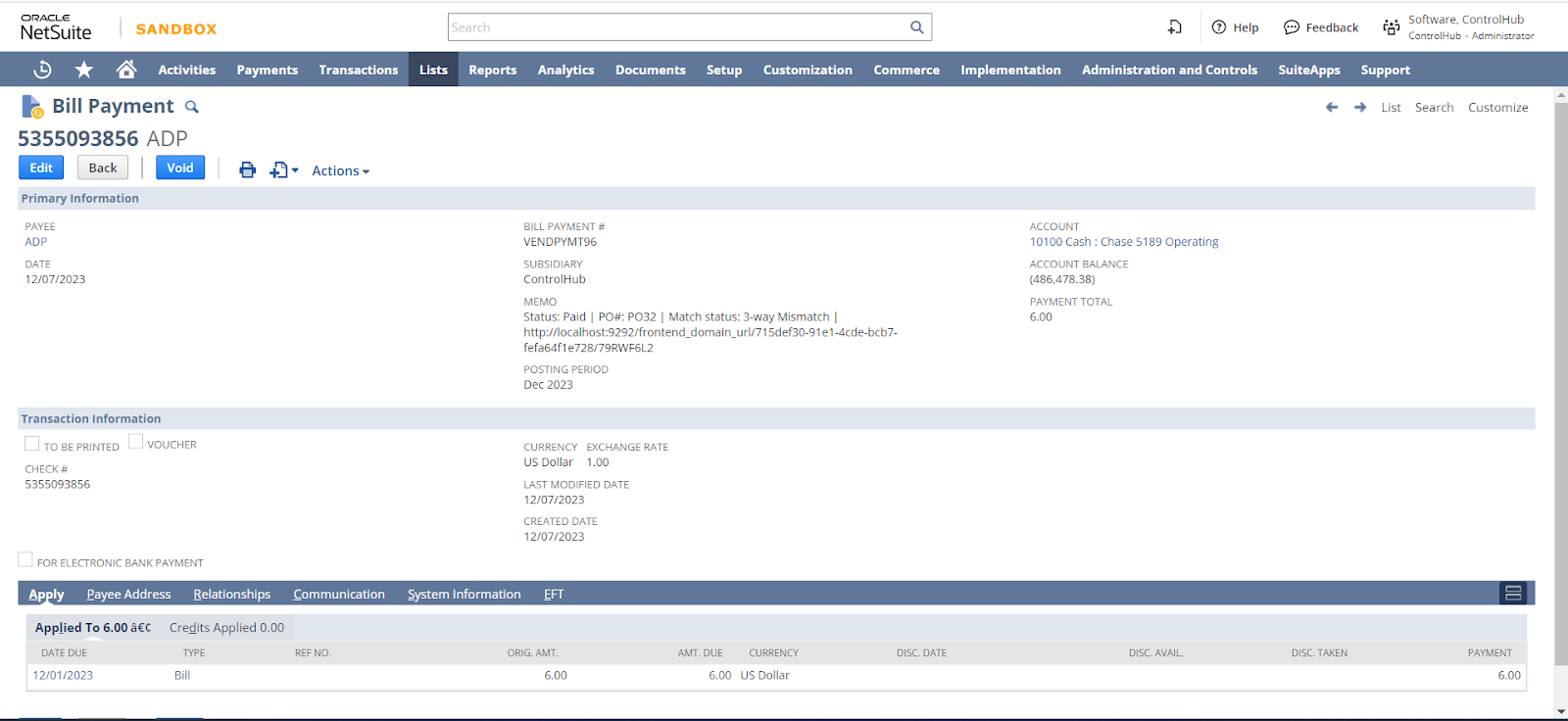Screen dimensions: 1568x721
Task: Switch to the System Information subtab
Action: (464, 594)
